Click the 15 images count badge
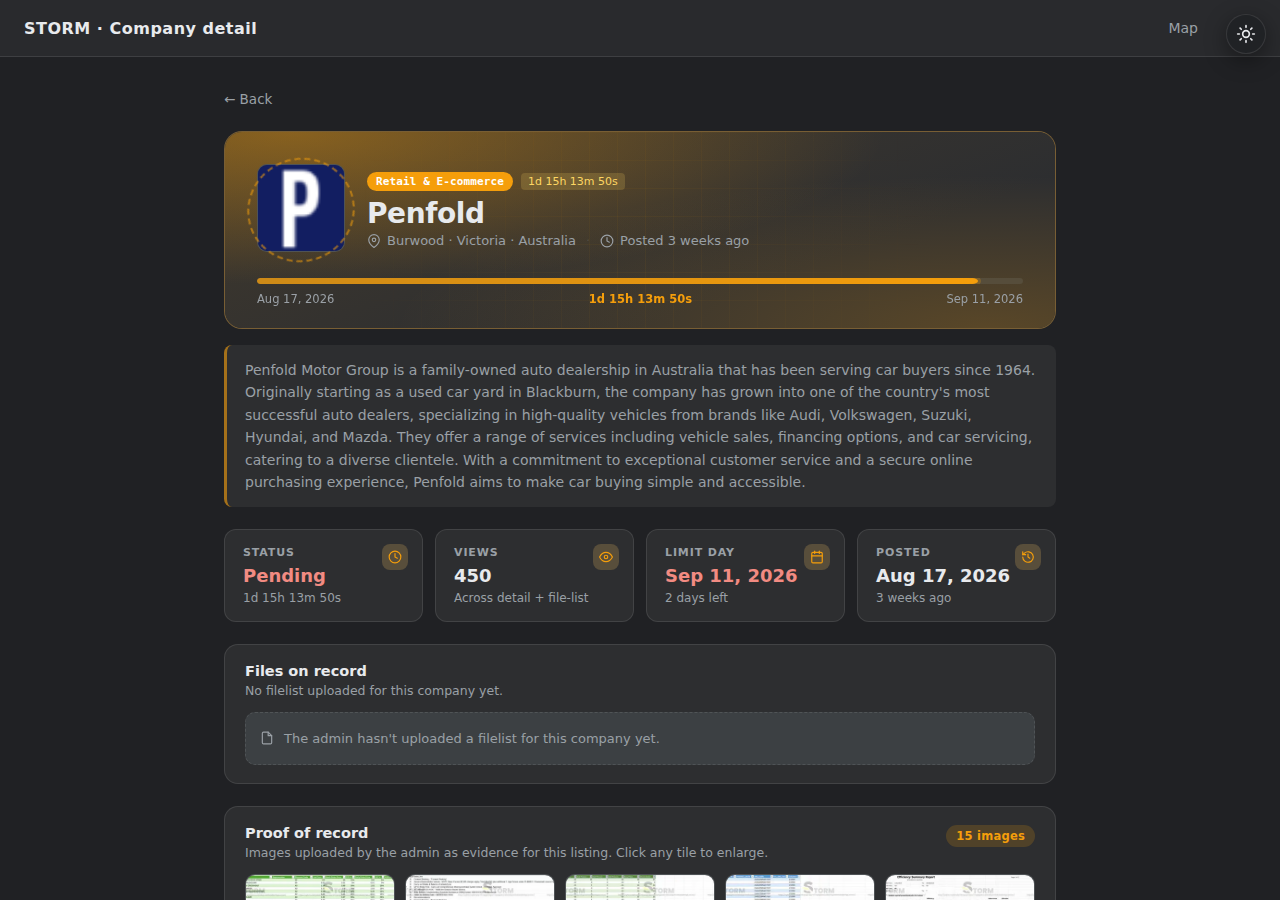The height and width of the screenshot is (900, 1280). tap(990, 836)
